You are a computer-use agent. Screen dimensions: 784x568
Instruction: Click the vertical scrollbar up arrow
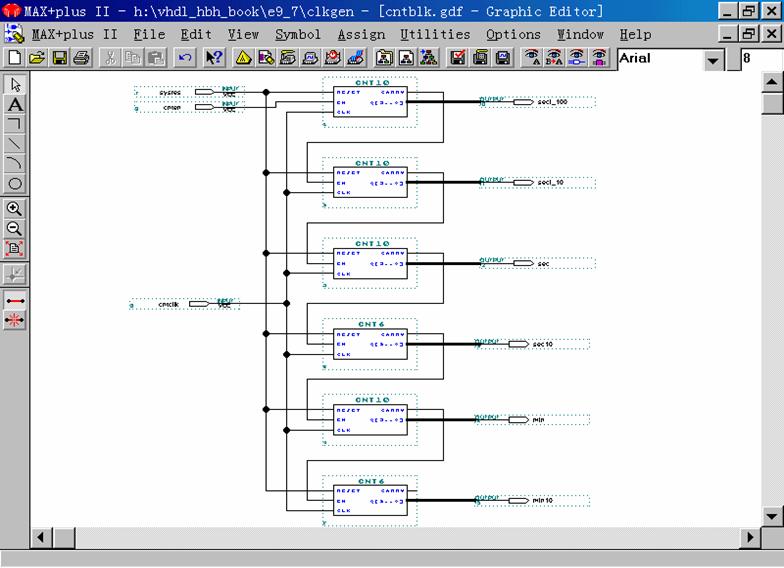(x=772, y=82)
